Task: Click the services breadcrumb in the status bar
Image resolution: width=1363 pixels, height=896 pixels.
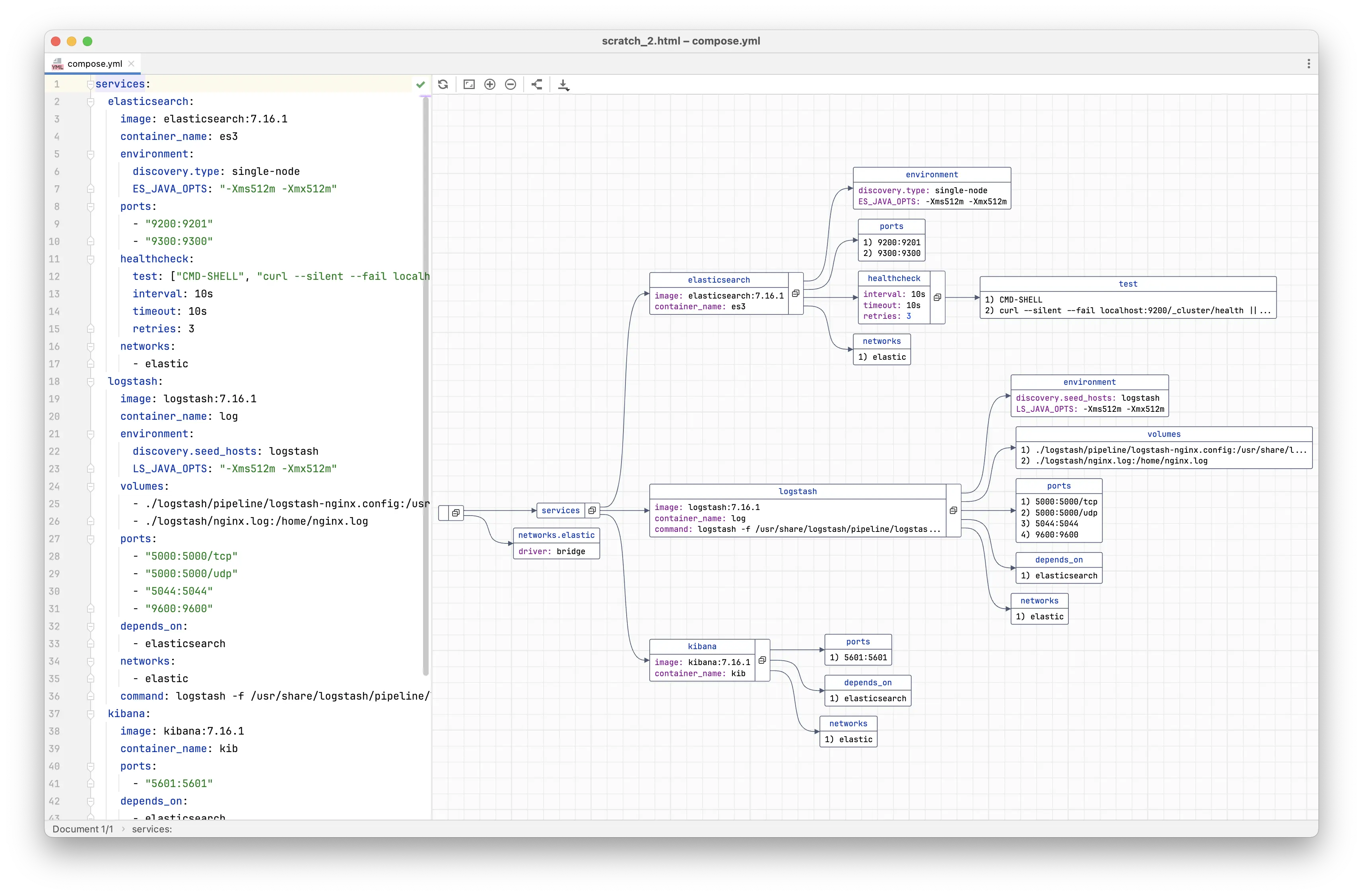Action: (152, 829)
